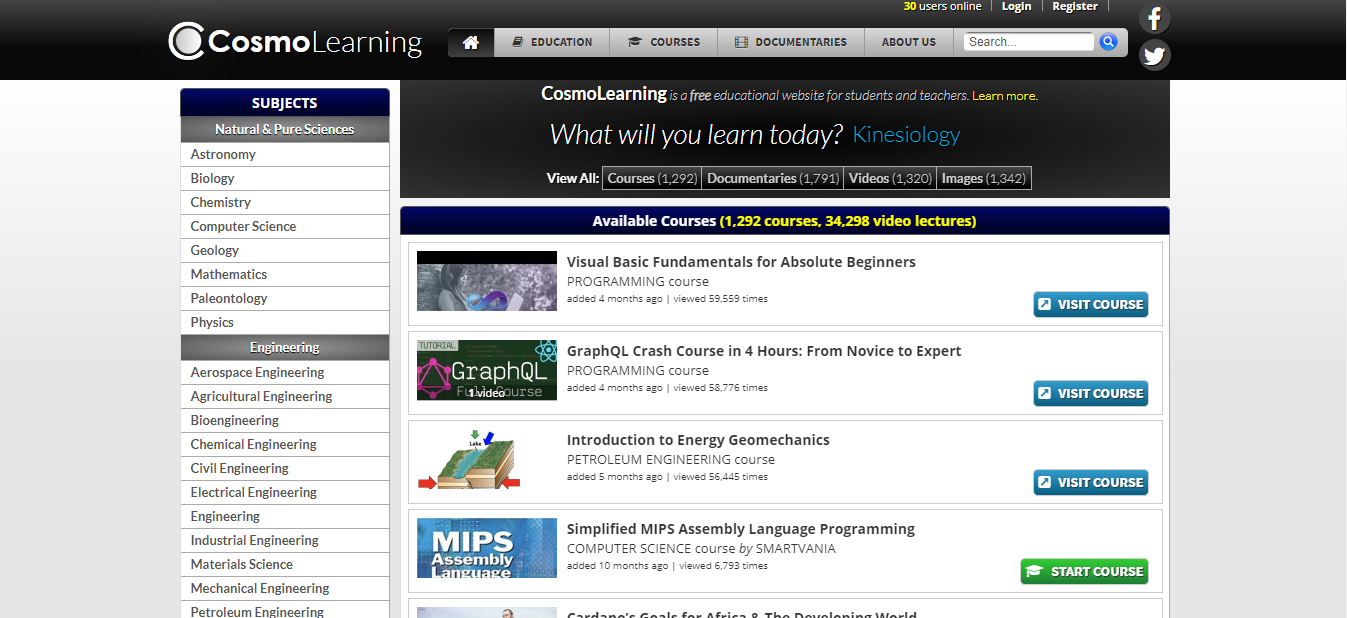The width and height of the screenshot is (1347, 618).
Task: Open the Education menu
Action: pyautogui.click(x=552, y=42)
